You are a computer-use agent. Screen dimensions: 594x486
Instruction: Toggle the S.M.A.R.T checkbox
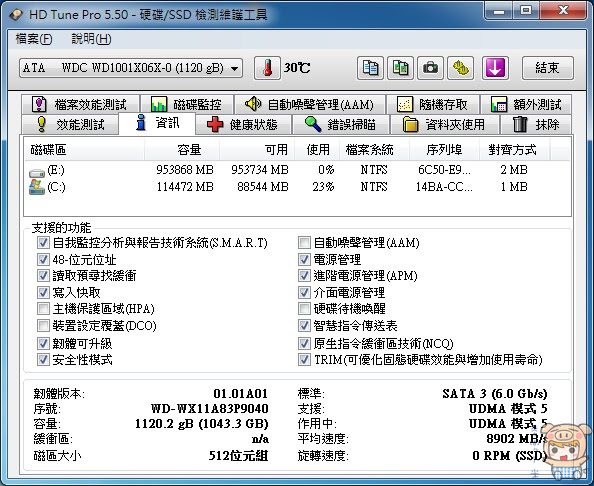[43, 242]
